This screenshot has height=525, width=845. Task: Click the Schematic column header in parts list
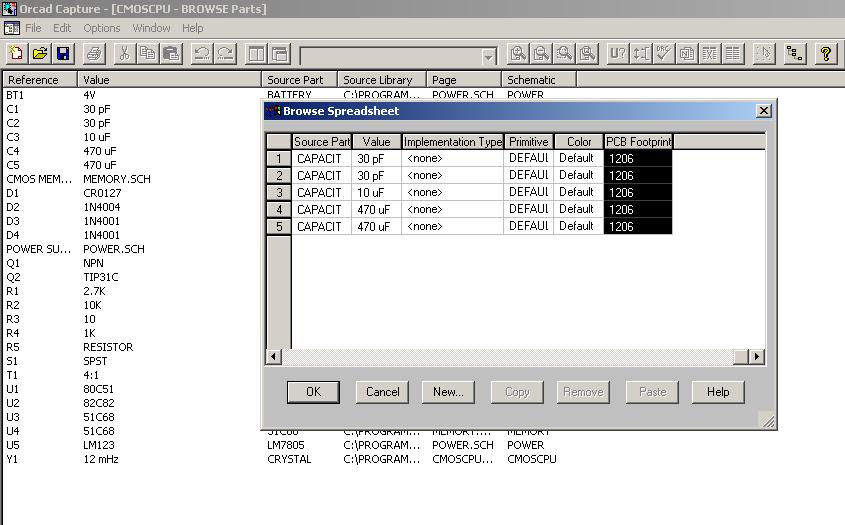click(x=538, y=80)
